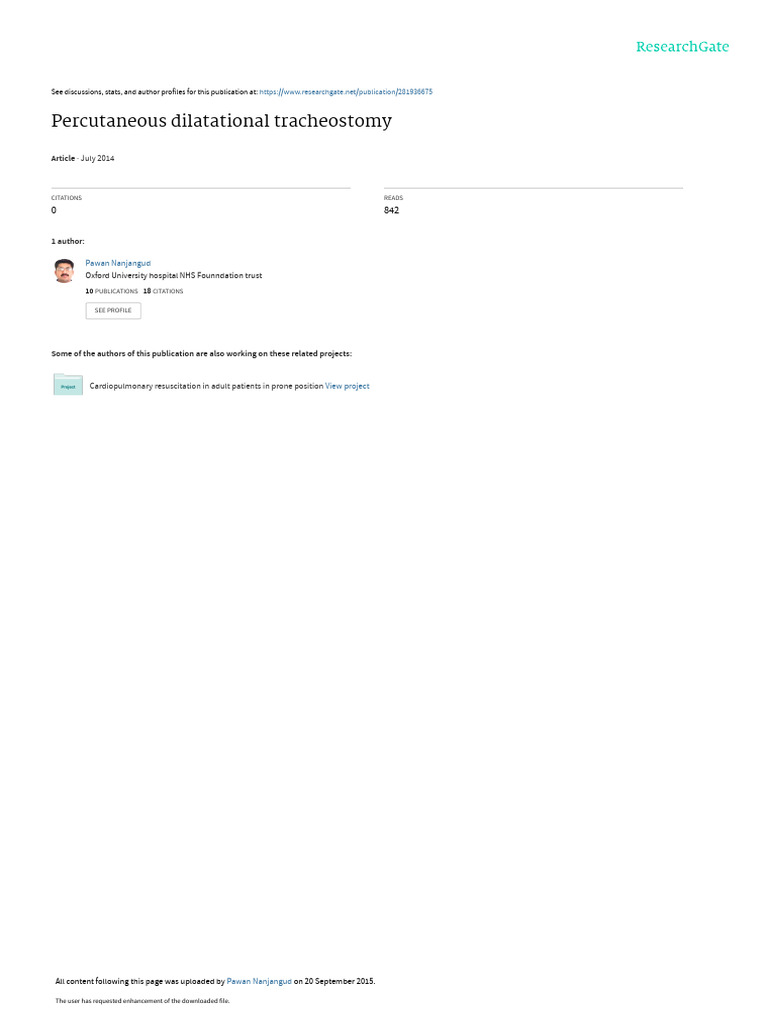Click the 1 author heading
The height and width of the screenshot is (1024, 768).
(x=67, y=241)
